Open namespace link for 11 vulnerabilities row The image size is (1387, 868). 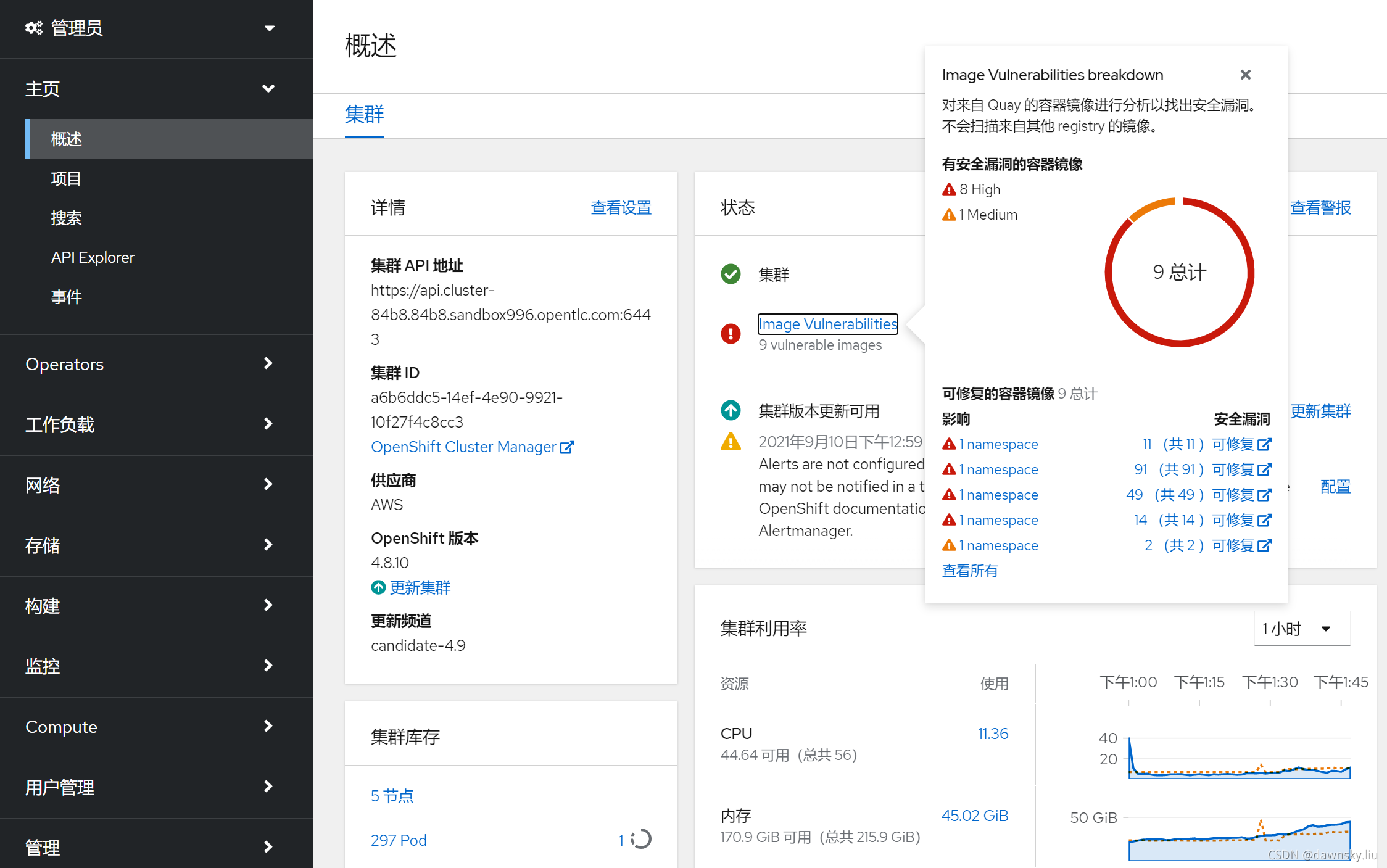(x=998, y=444)
